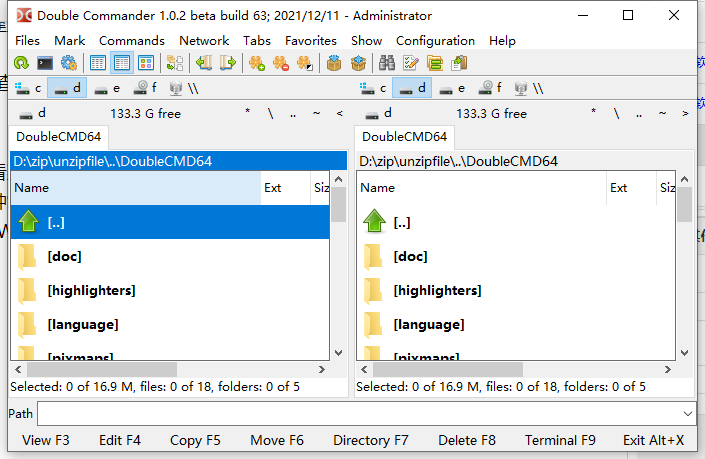Click the extract files box icon
The width and height of the screenshot is (705, 459).
tap(358, 63)
